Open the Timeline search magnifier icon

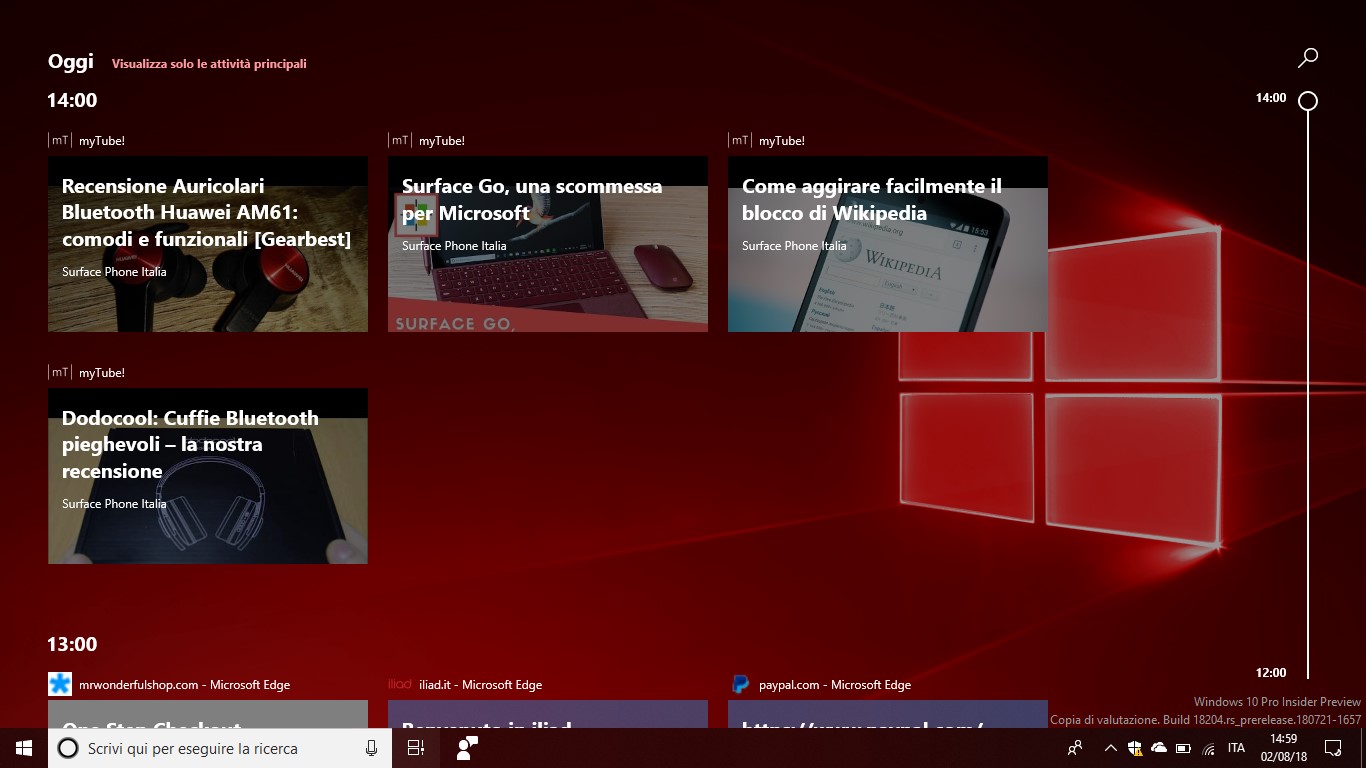[1307, 58]
